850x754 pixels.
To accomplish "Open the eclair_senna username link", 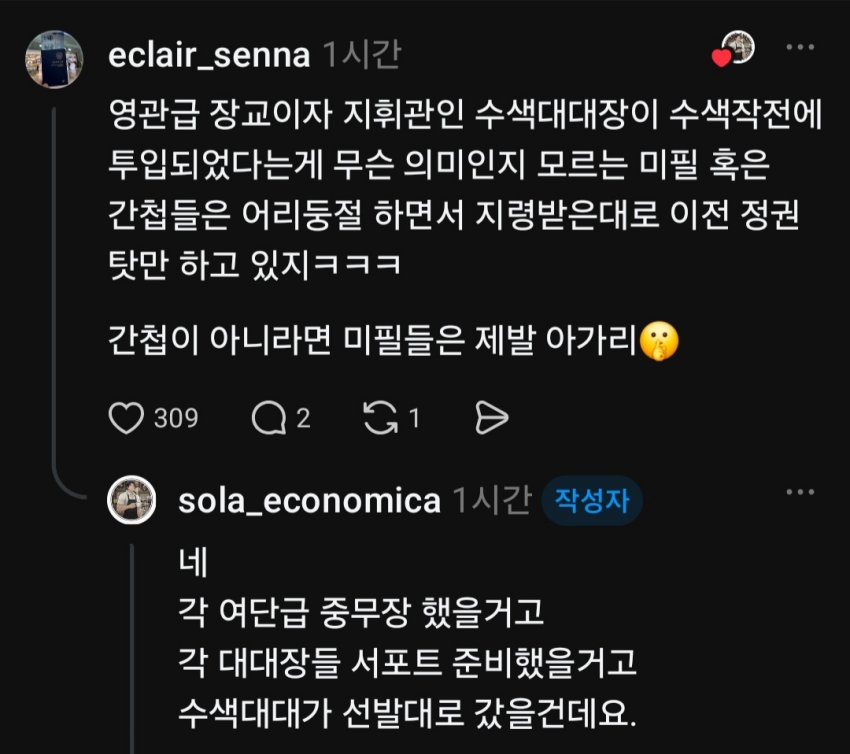I will [209, 55].
